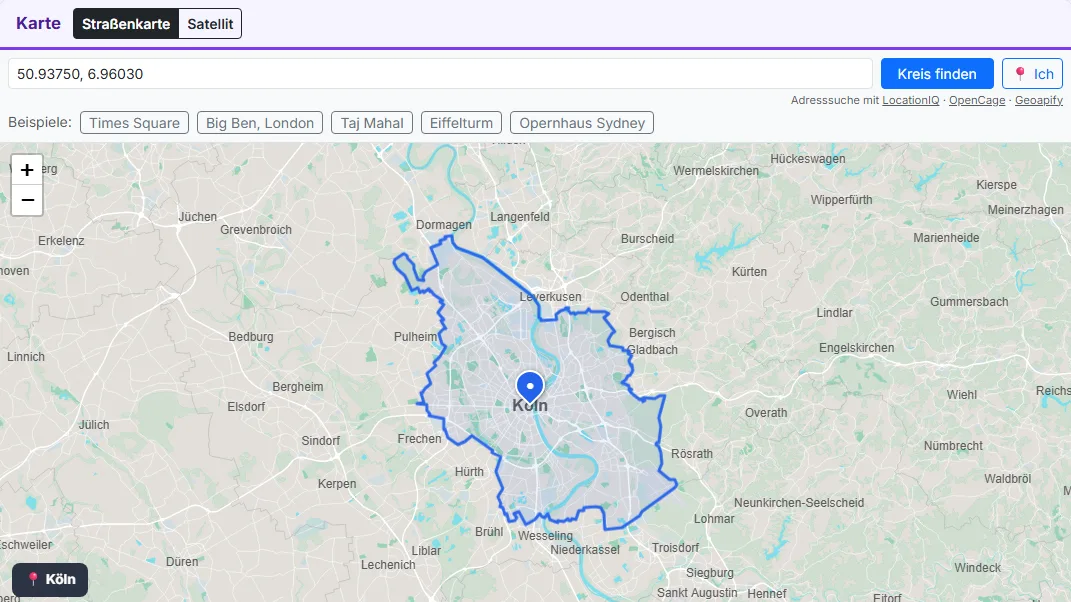Click the Frechen label on map
The width and height of the screenshot is (1071, 602).
click(419, 439)
